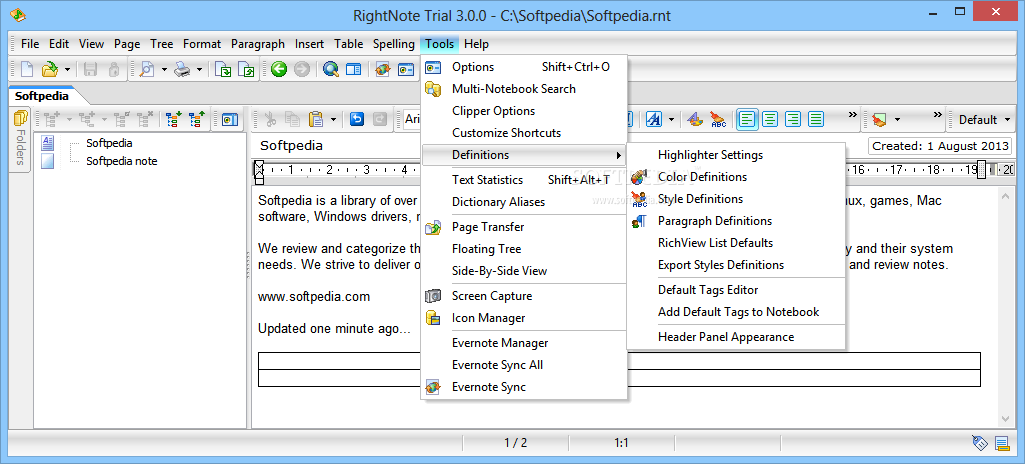Open the dropdown arrow next to Open notebook

(67, 69)
